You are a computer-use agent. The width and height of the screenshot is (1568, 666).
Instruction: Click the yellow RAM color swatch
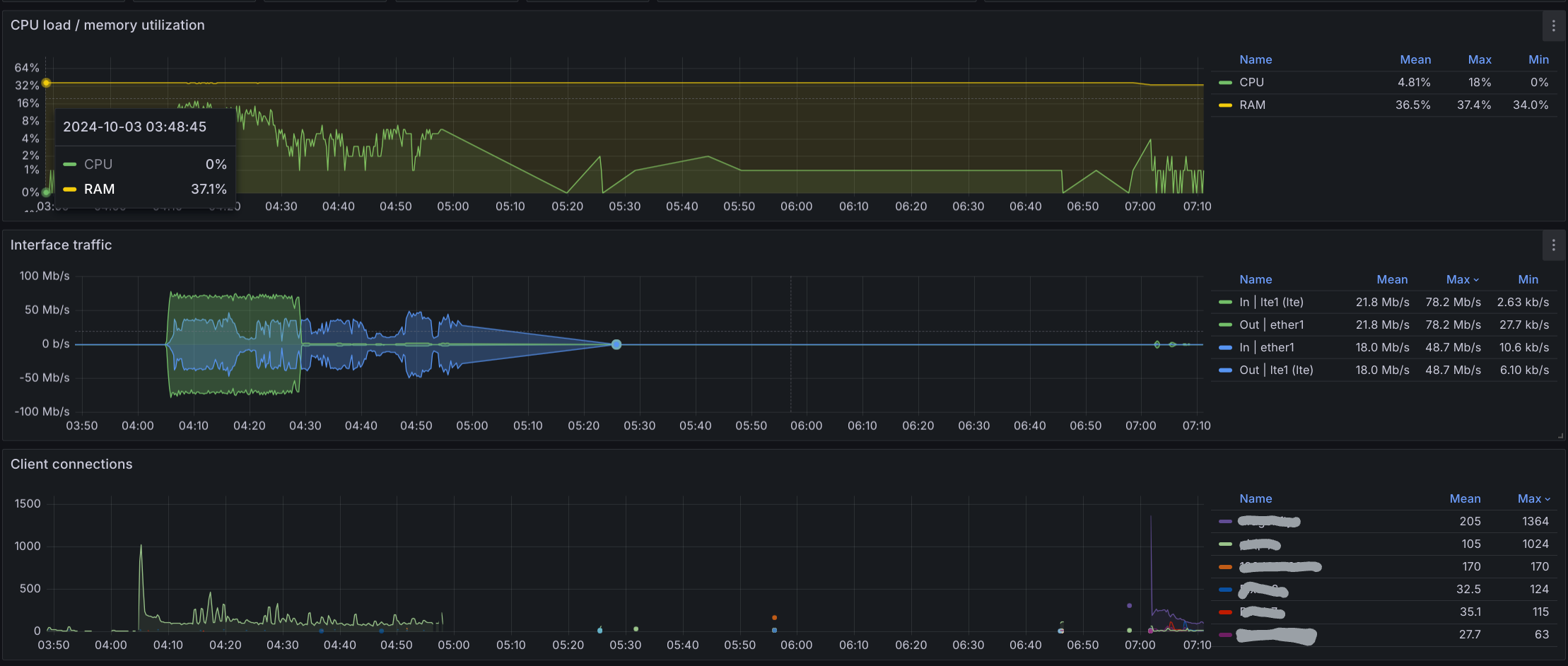pyautogui.click(x=1227, y=105)
